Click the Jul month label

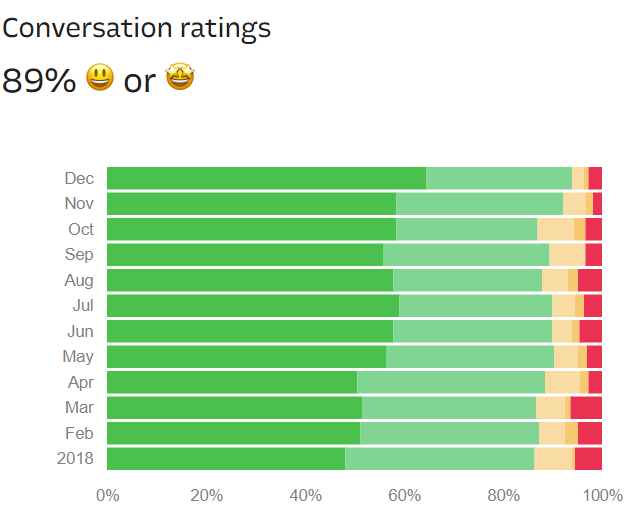[82, 305]
